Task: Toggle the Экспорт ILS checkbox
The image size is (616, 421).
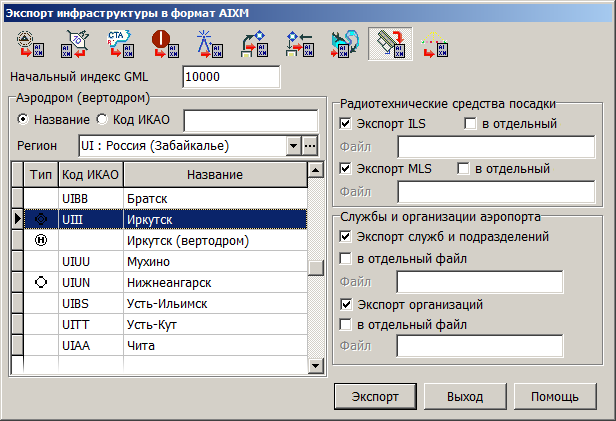Action: (x=345, y=124)
